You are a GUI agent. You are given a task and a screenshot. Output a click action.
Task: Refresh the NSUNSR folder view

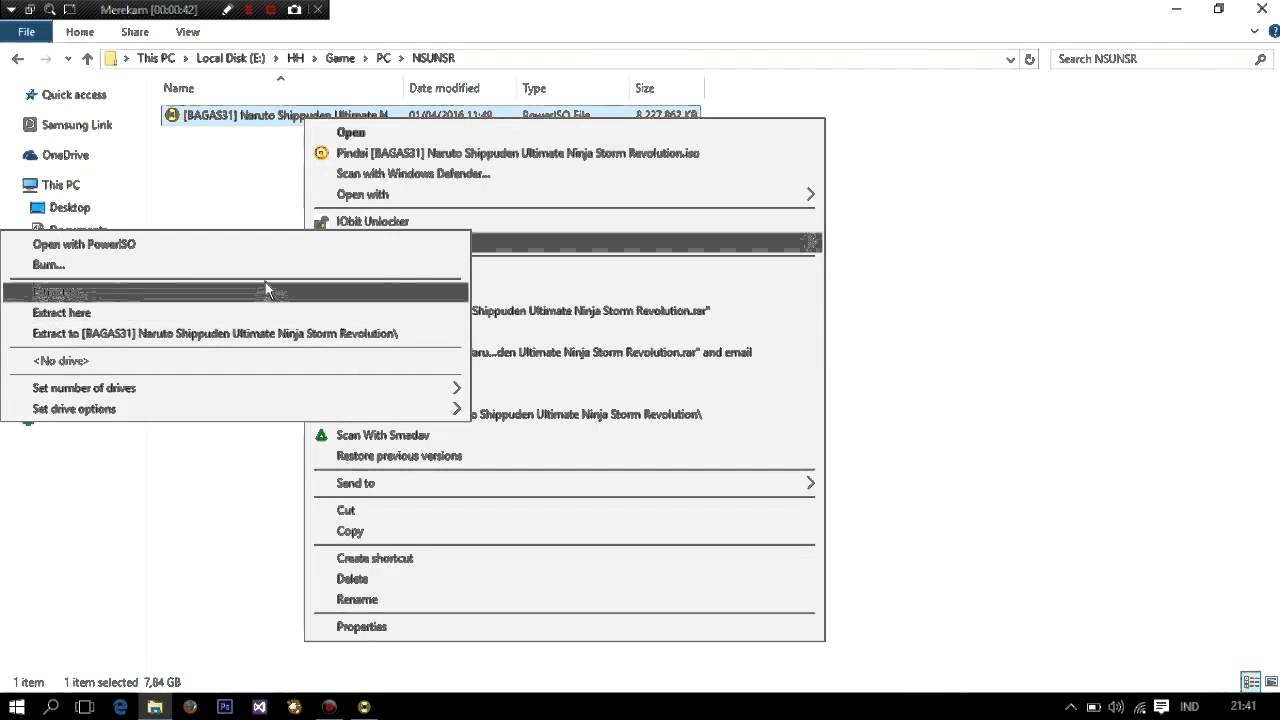tap(1030, 59)
